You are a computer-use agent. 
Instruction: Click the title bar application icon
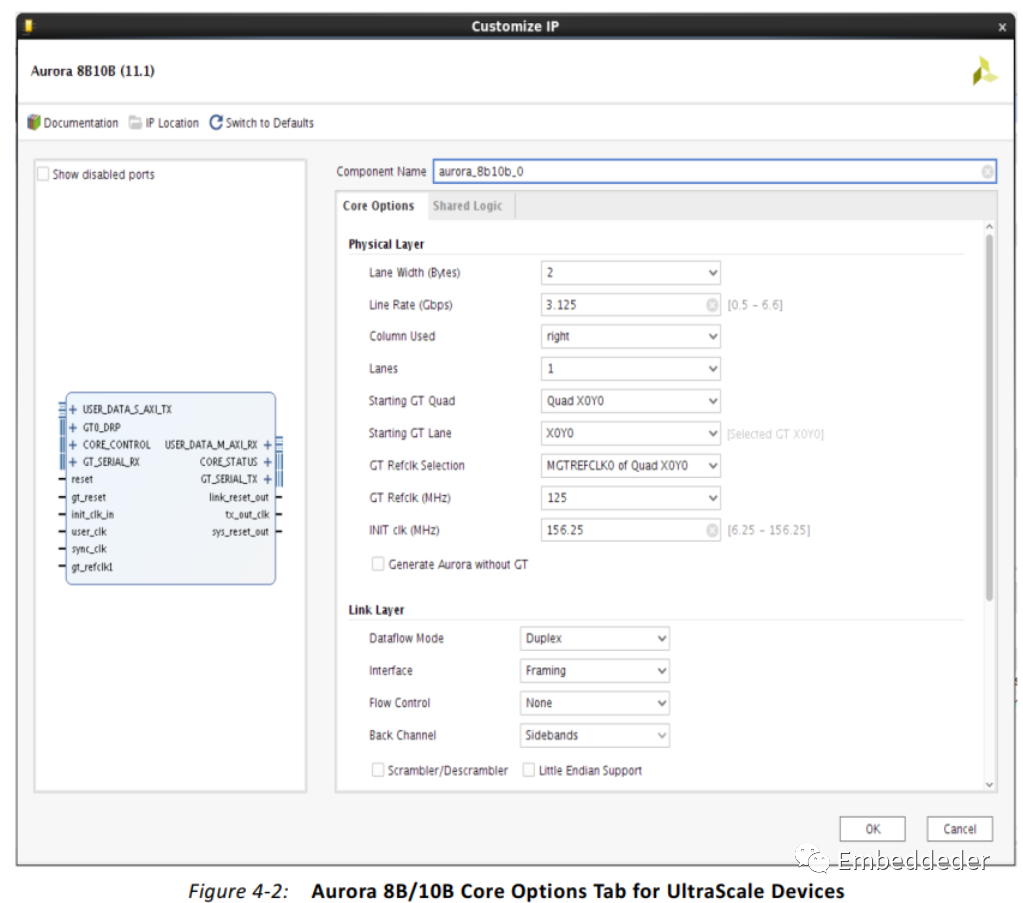pyautogui.click(x=28, y=25)
